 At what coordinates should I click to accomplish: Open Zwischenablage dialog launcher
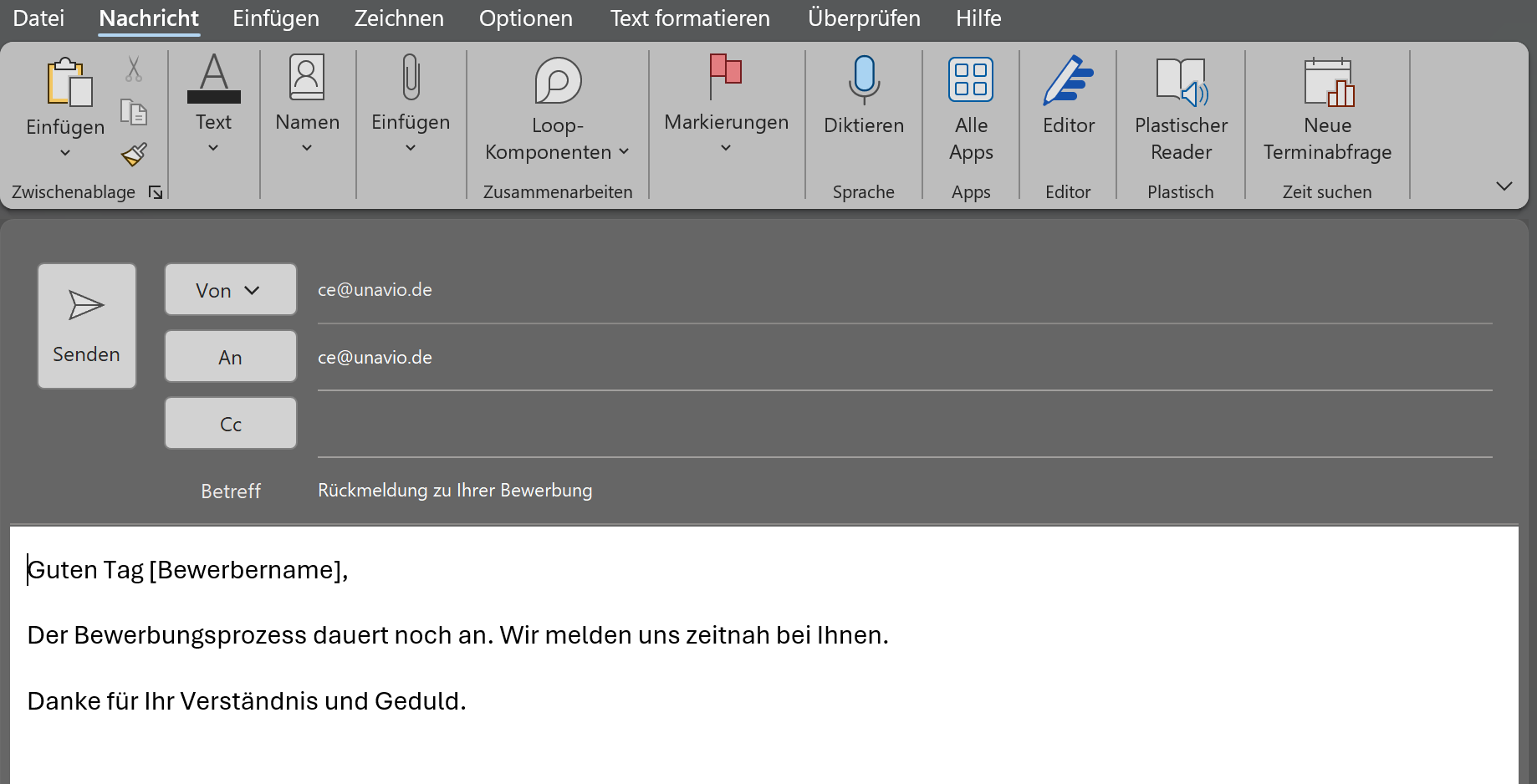click(x=156, y=192)
